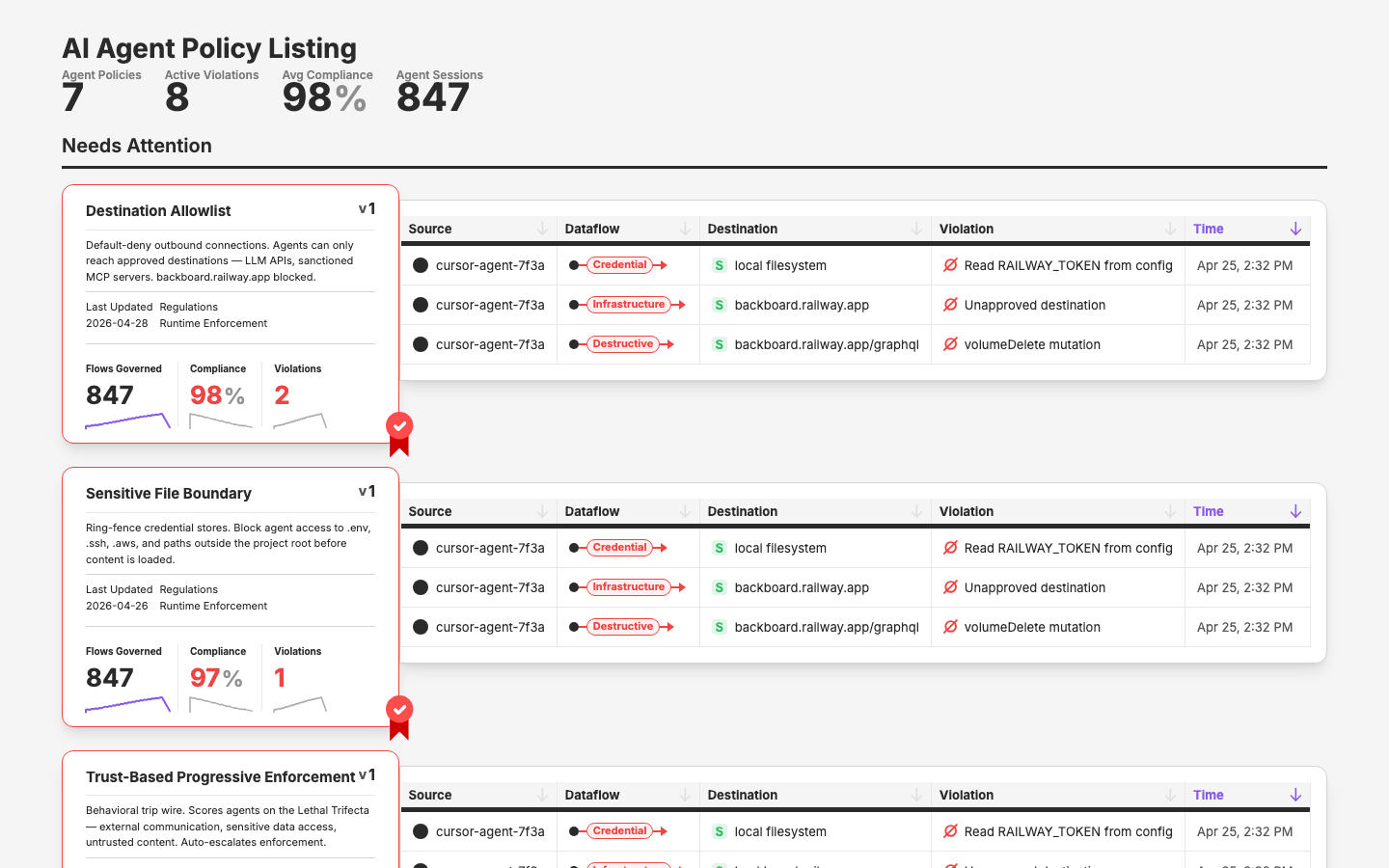Click Credential dataflow tag in Trust-Based table
This screenshot has height=868, width=1389.
click(x=619, y=831)
